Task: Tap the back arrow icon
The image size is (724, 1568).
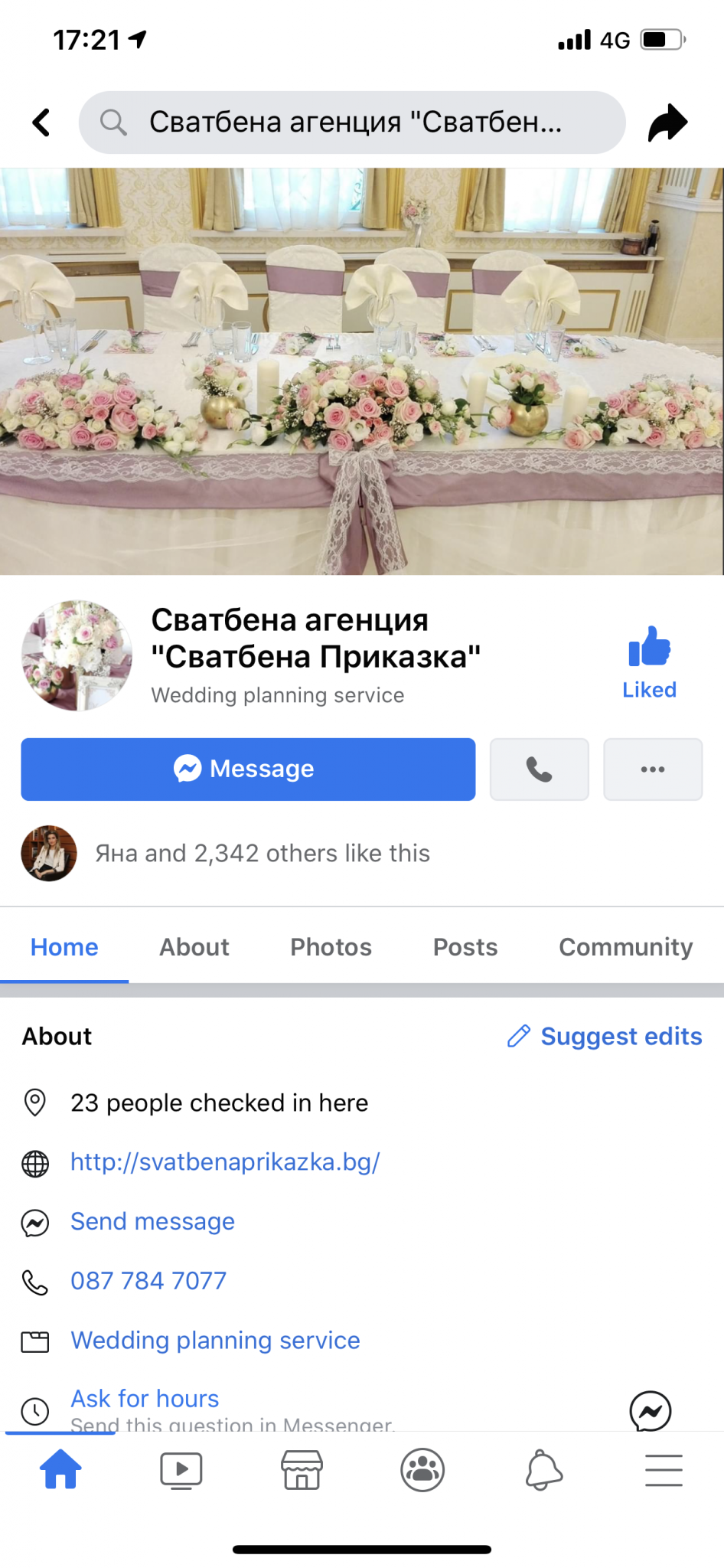Action: pos(41,122)
